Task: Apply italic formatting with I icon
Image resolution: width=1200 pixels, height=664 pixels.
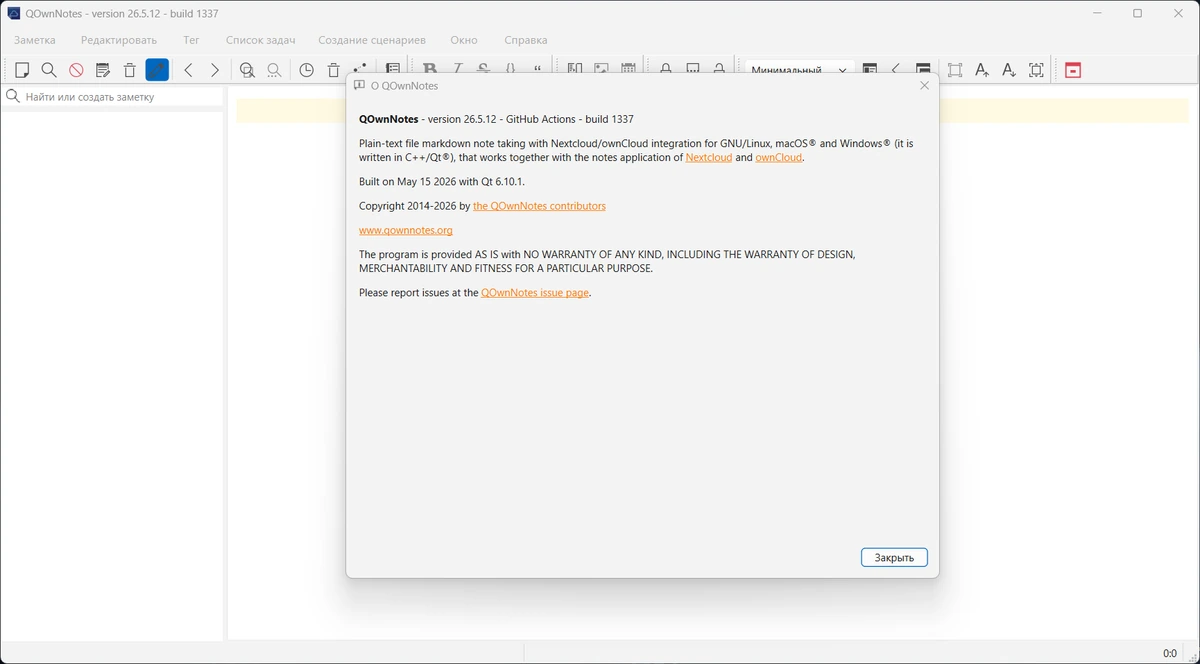Action: pos(457,70)
